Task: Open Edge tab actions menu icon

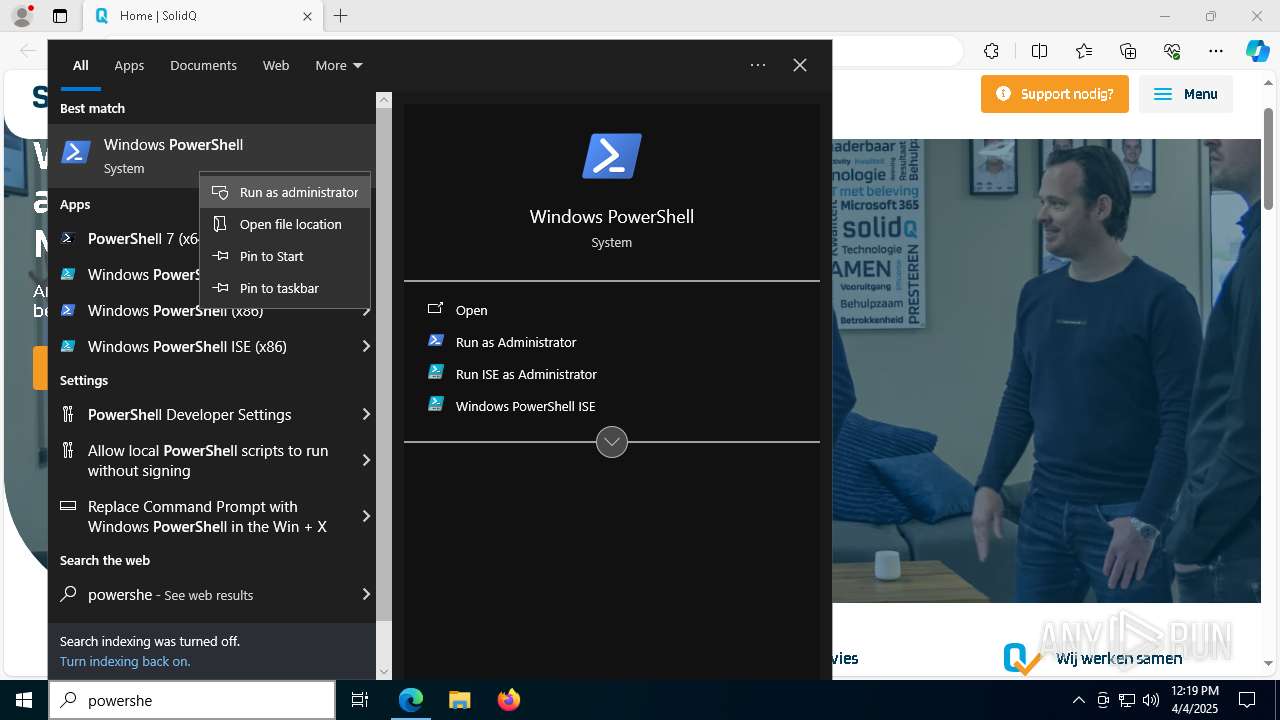Action: [x=60, y=16]
